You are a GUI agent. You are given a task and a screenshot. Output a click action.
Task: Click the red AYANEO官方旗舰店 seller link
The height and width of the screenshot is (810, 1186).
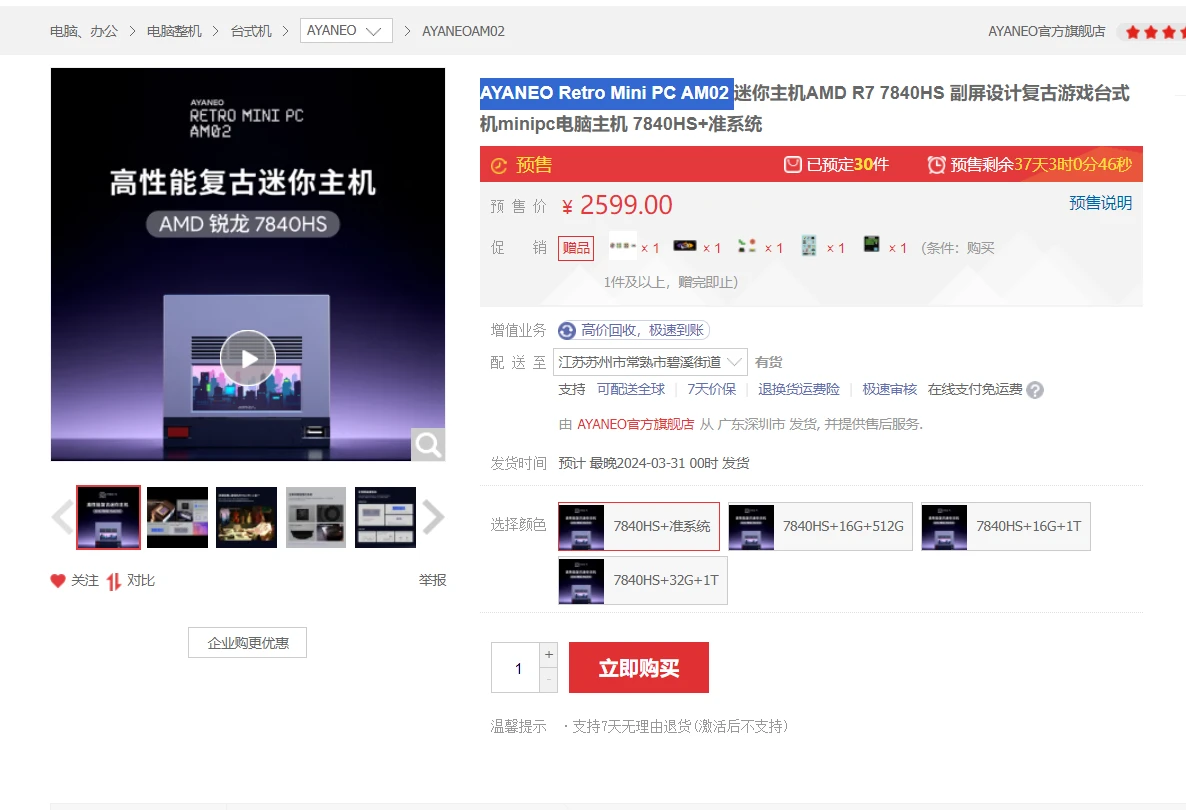pyautogui.click(x=635, y=424)
